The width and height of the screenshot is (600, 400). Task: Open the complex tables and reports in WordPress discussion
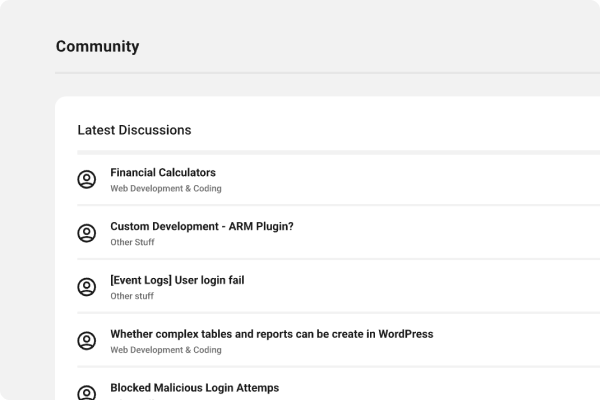[x=271, y=334]
